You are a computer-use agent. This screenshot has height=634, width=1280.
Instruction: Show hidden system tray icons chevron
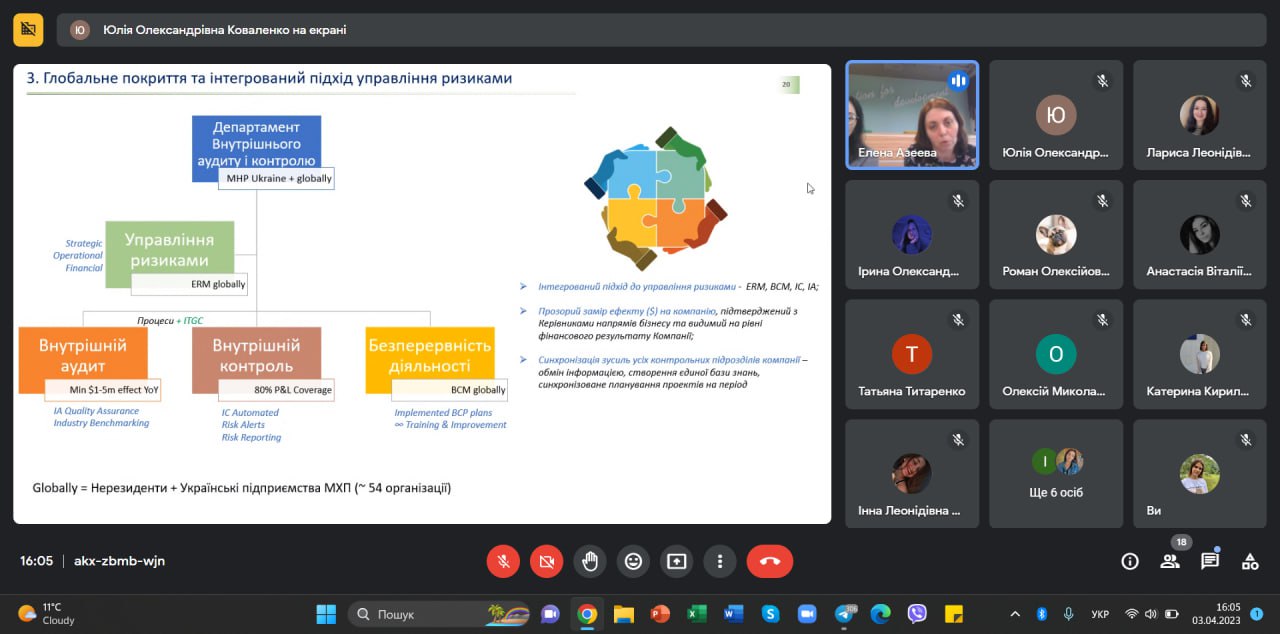coord(1015,613)
